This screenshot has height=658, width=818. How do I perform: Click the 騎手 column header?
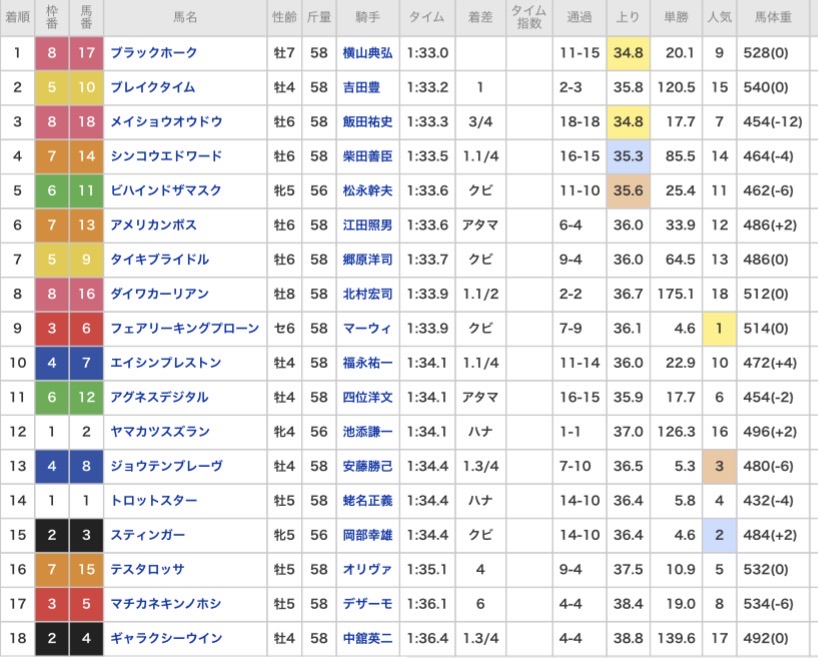367,18
